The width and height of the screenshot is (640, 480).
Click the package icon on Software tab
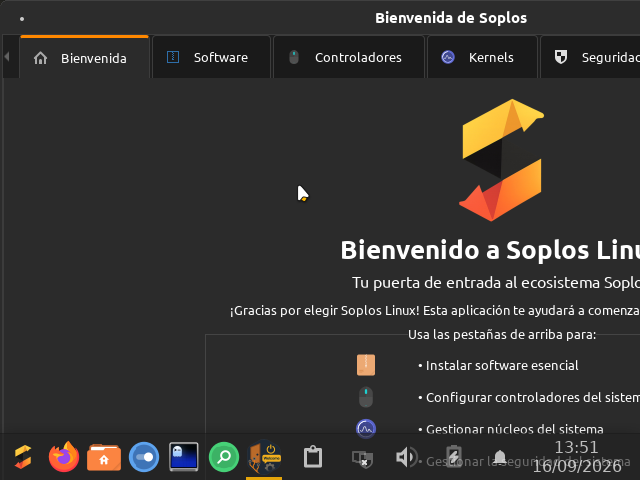pyautogui.click(x=173, y=57)
